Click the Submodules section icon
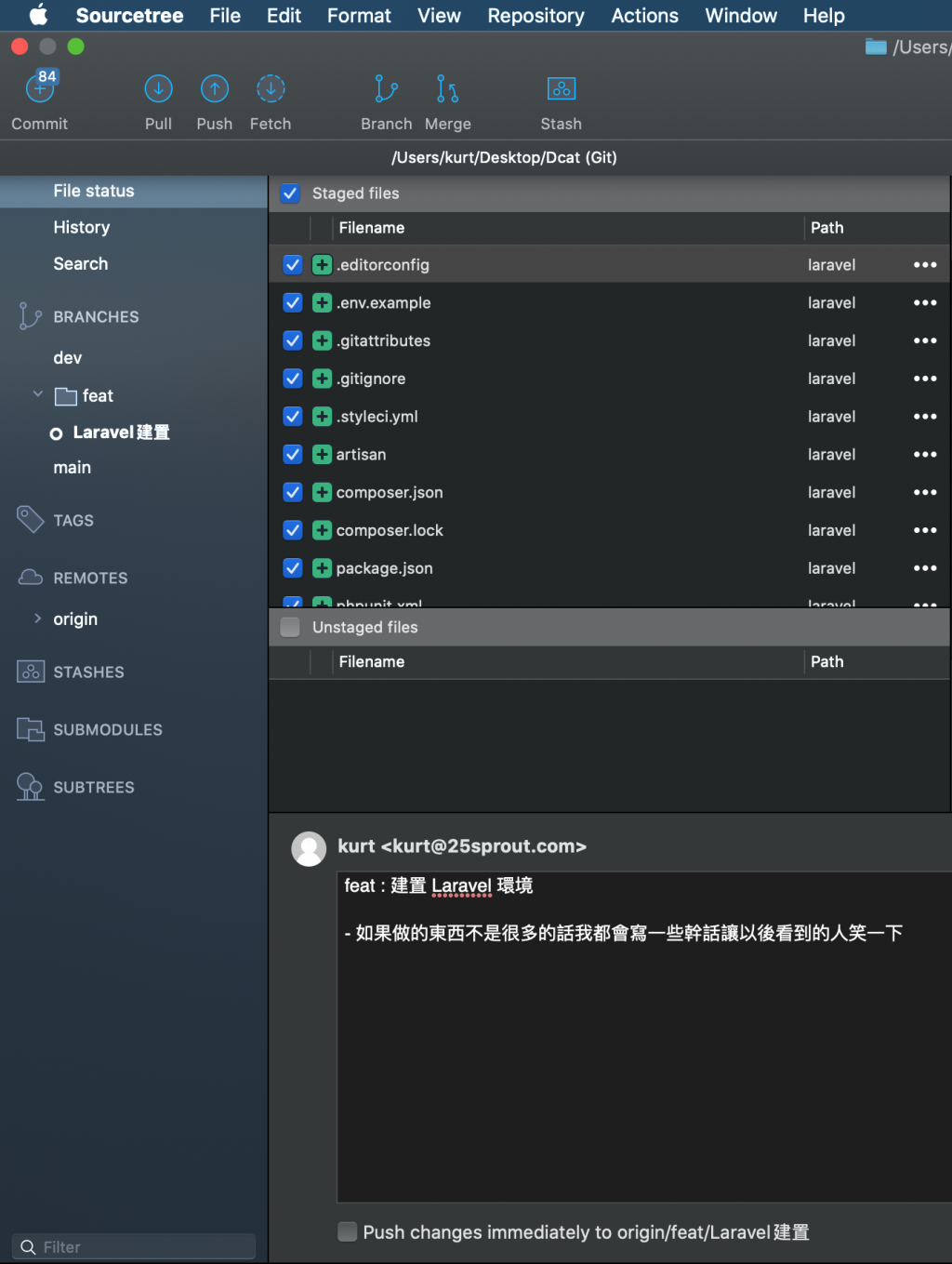 point(31,729)
